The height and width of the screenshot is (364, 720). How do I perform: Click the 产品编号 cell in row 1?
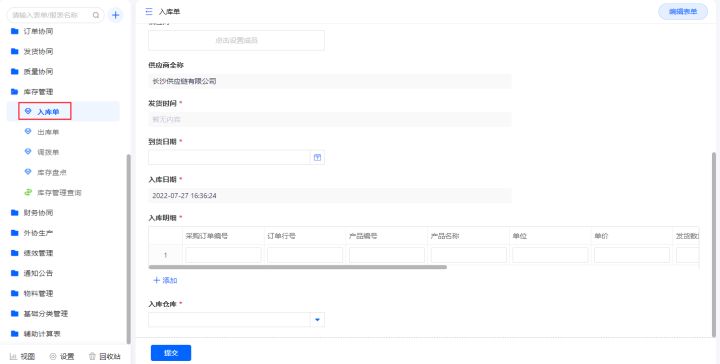tap(387, 255)
